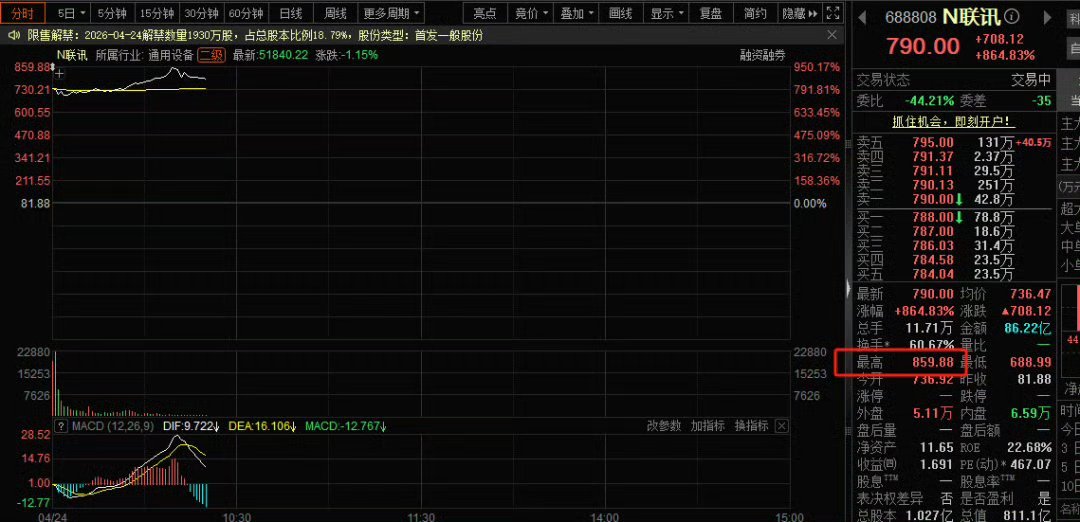Switch to the 日线 daily chart
Image resolution: width=1080 pixels, height=522 pixels.
click(x=291, y=13)
